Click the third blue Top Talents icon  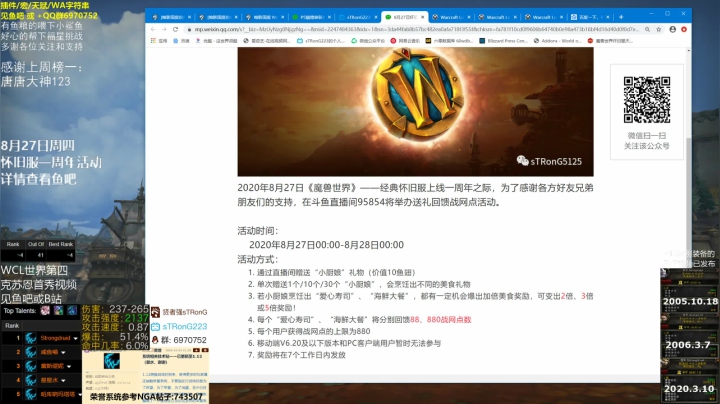click(x=72, y=311)
